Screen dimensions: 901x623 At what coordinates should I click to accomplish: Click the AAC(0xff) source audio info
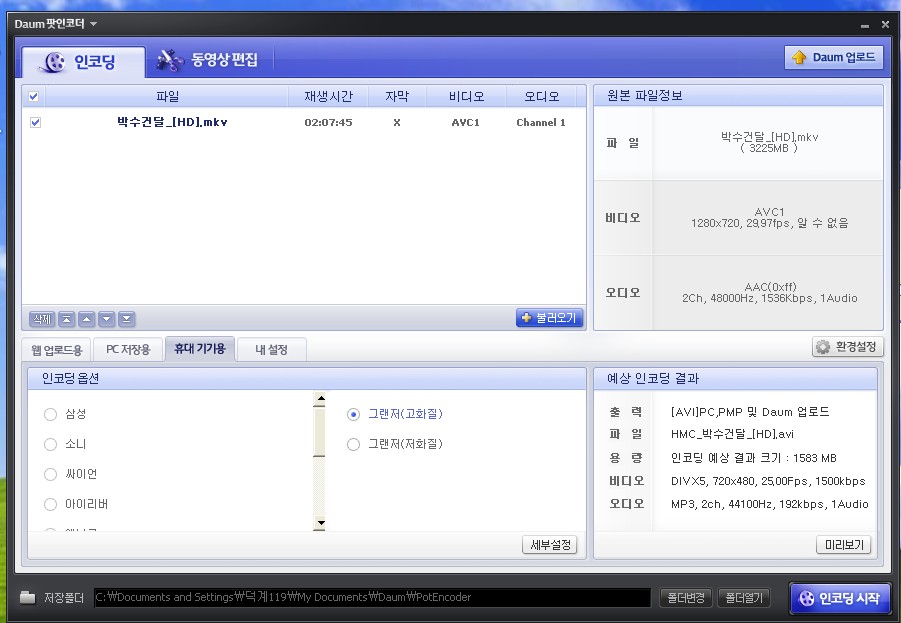pyautogui.click(x=770, y=287)
